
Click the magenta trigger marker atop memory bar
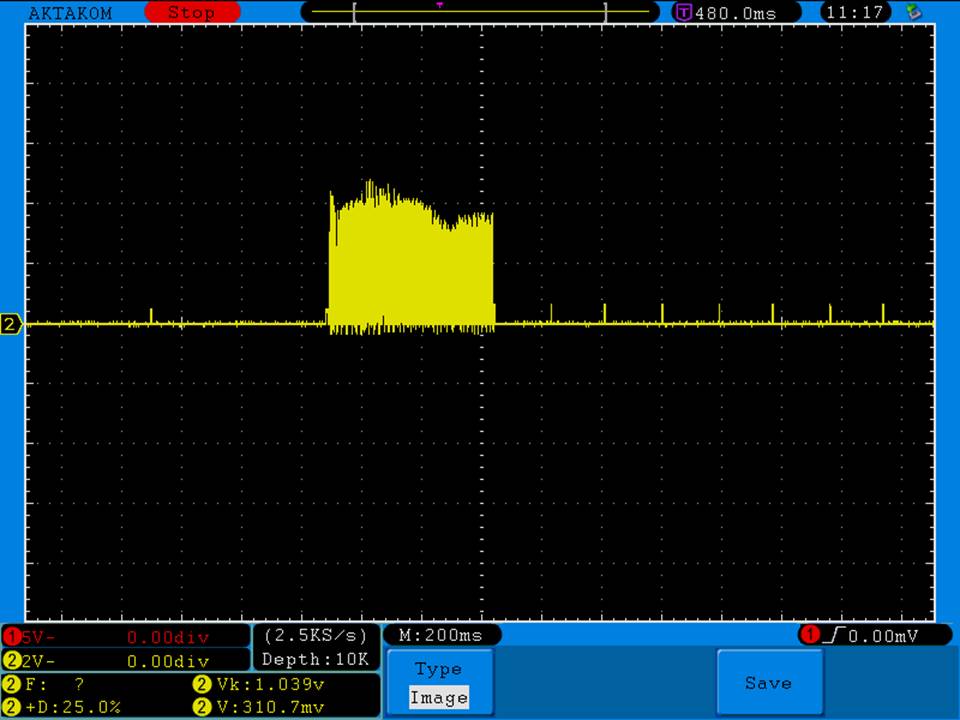440,6
